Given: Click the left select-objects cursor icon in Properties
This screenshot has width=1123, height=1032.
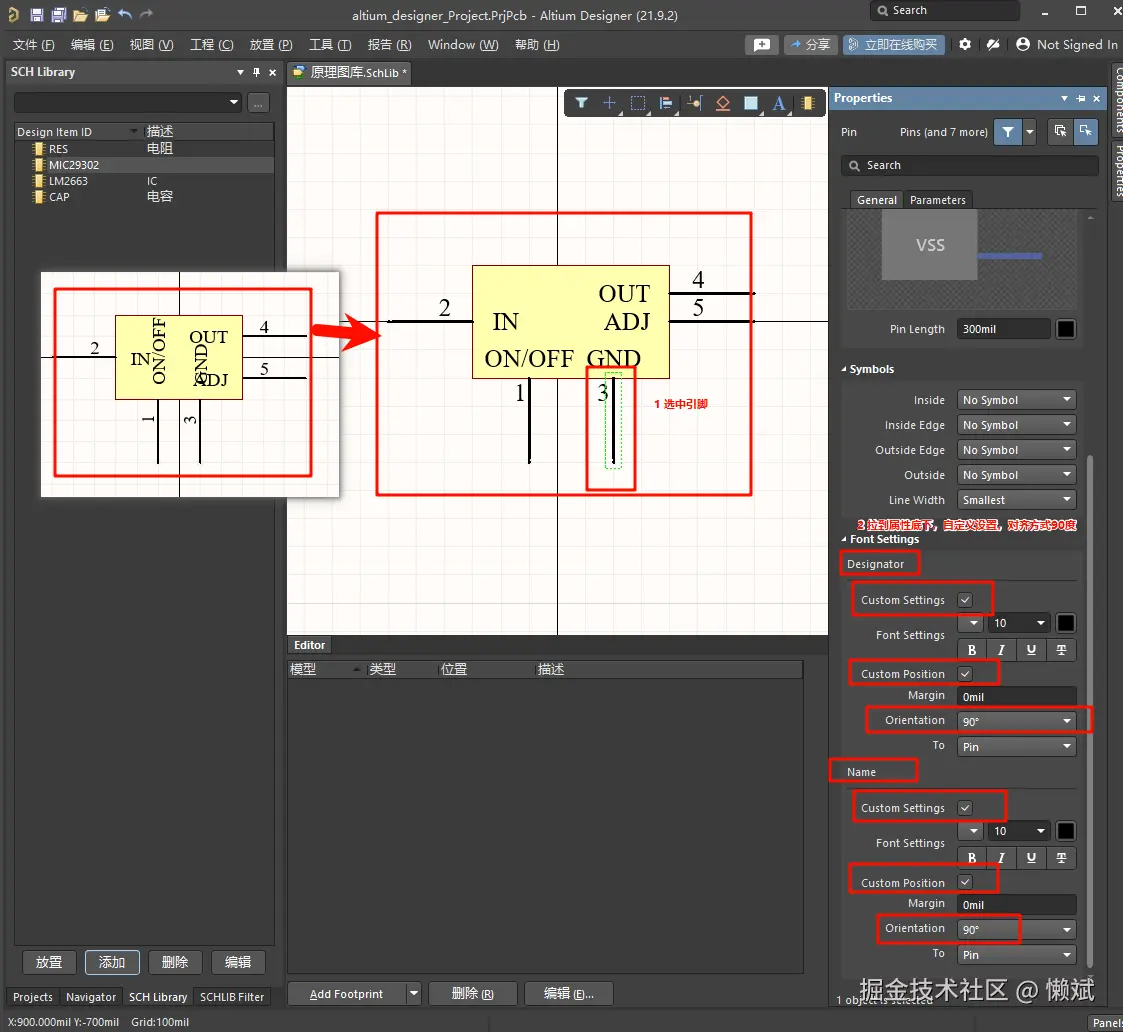Looking at the screenshot, I should [x=1060, y=132].
